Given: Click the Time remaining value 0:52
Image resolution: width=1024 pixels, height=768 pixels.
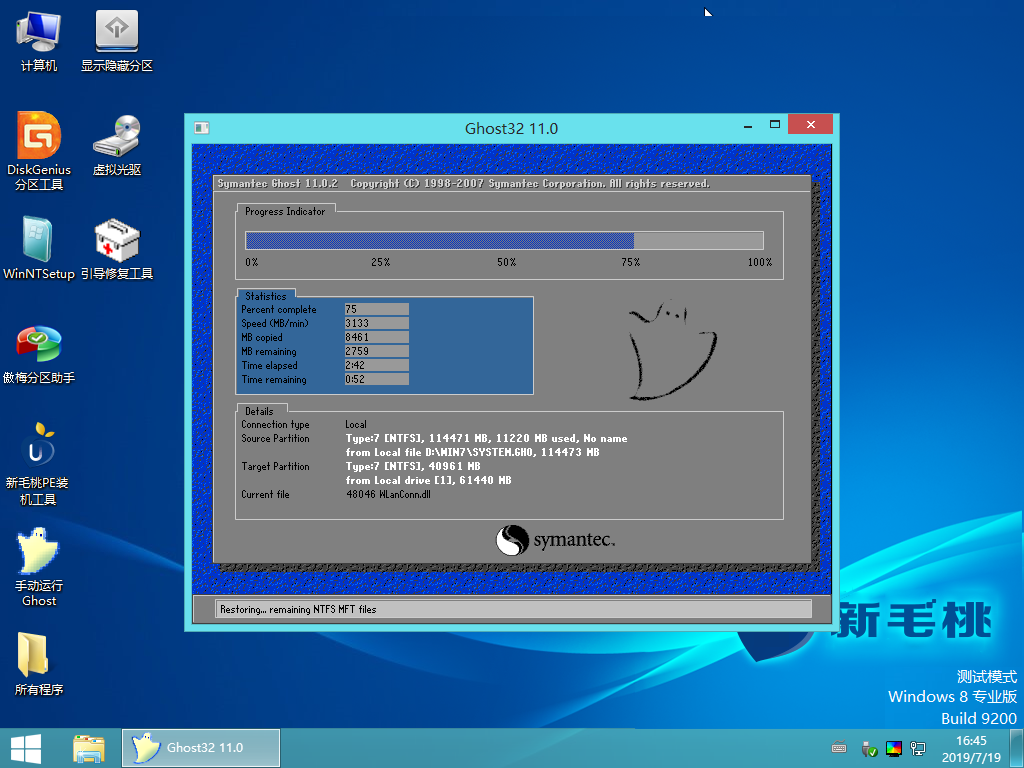Looking at the screenshot, I should click(377, 379).
